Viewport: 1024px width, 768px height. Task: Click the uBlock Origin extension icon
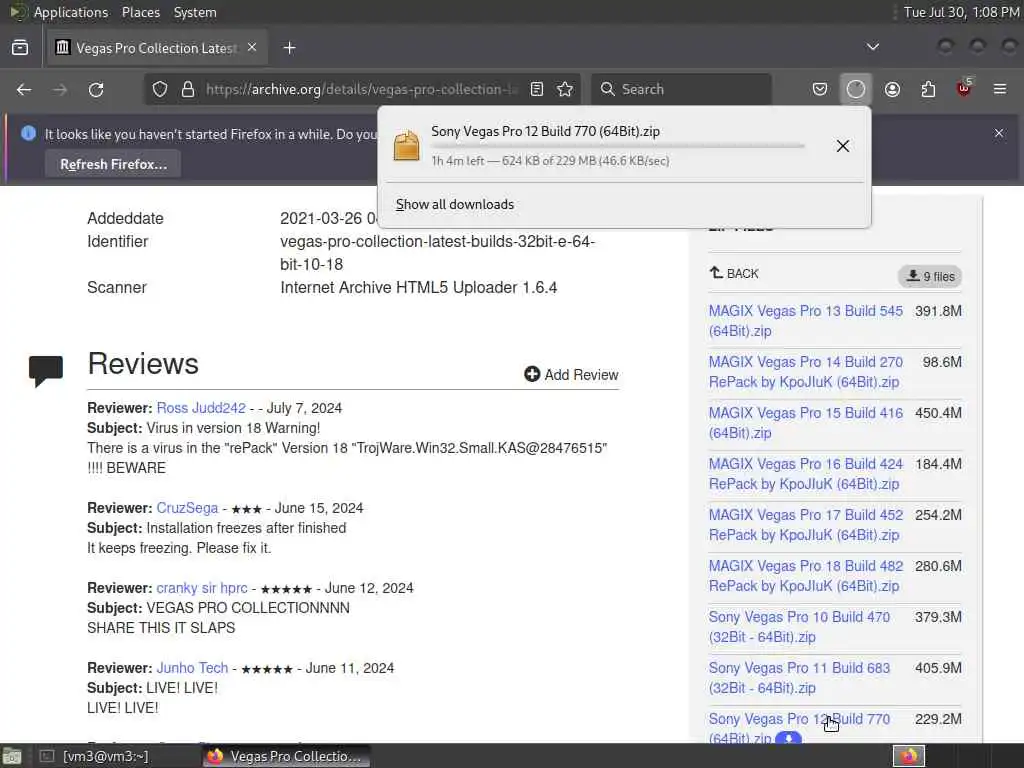click(965, 88)
